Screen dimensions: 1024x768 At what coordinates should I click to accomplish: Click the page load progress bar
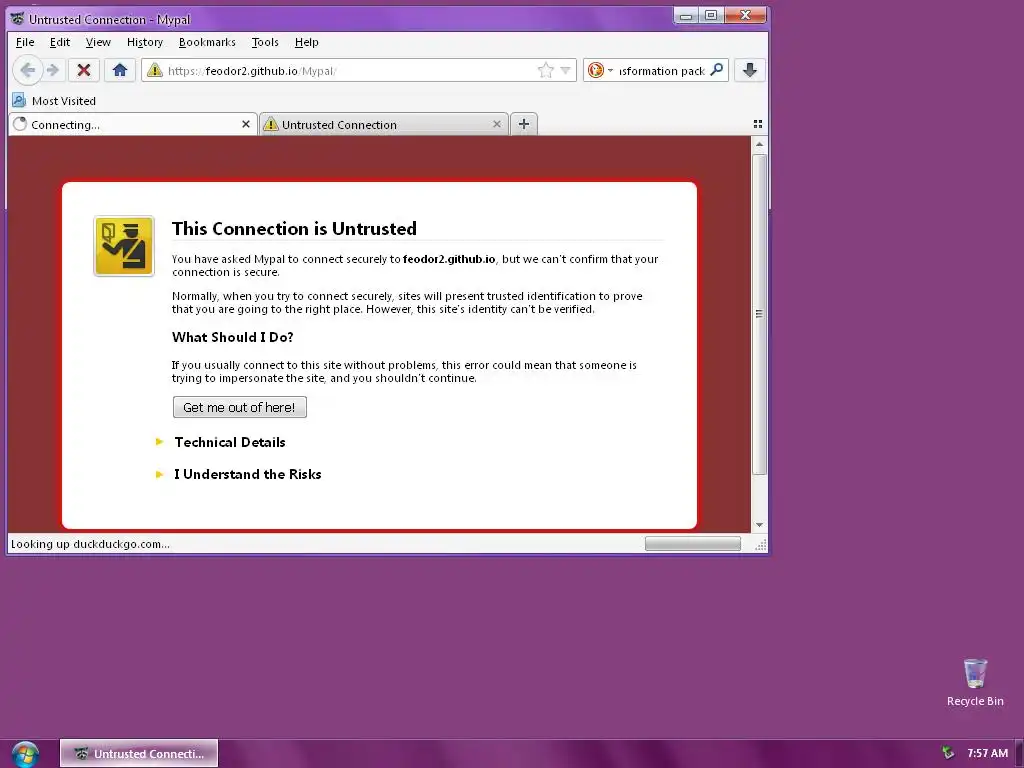[692, 543]
